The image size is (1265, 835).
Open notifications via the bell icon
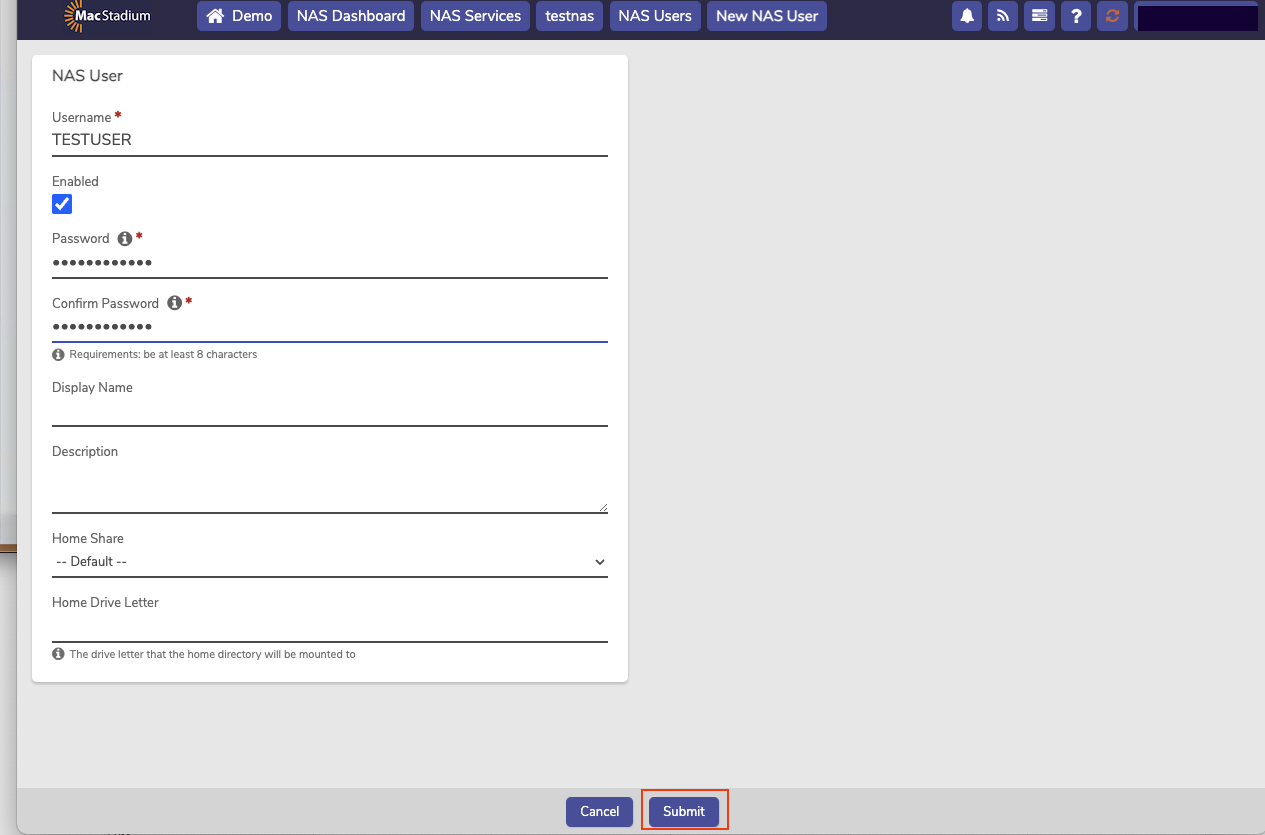point(966,16)
